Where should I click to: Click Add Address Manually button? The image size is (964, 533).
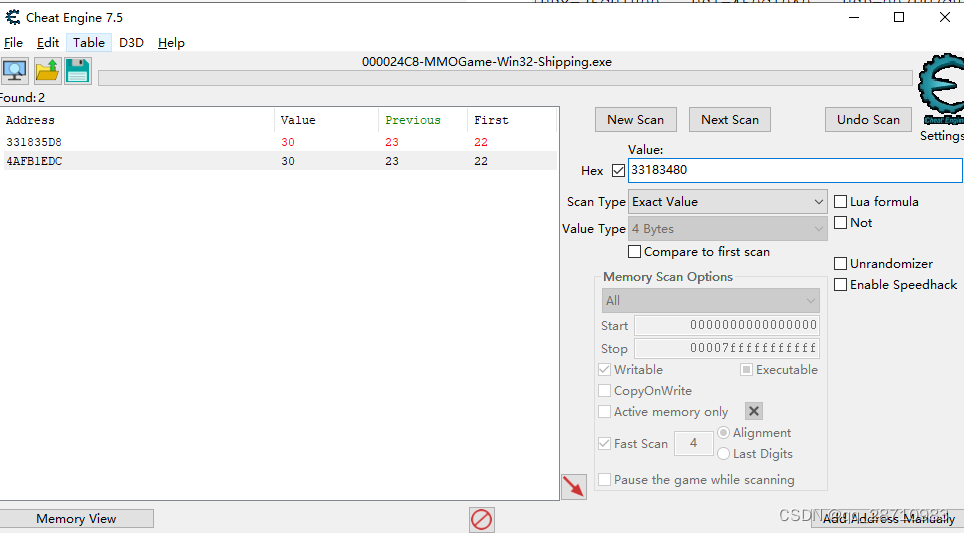888,519
